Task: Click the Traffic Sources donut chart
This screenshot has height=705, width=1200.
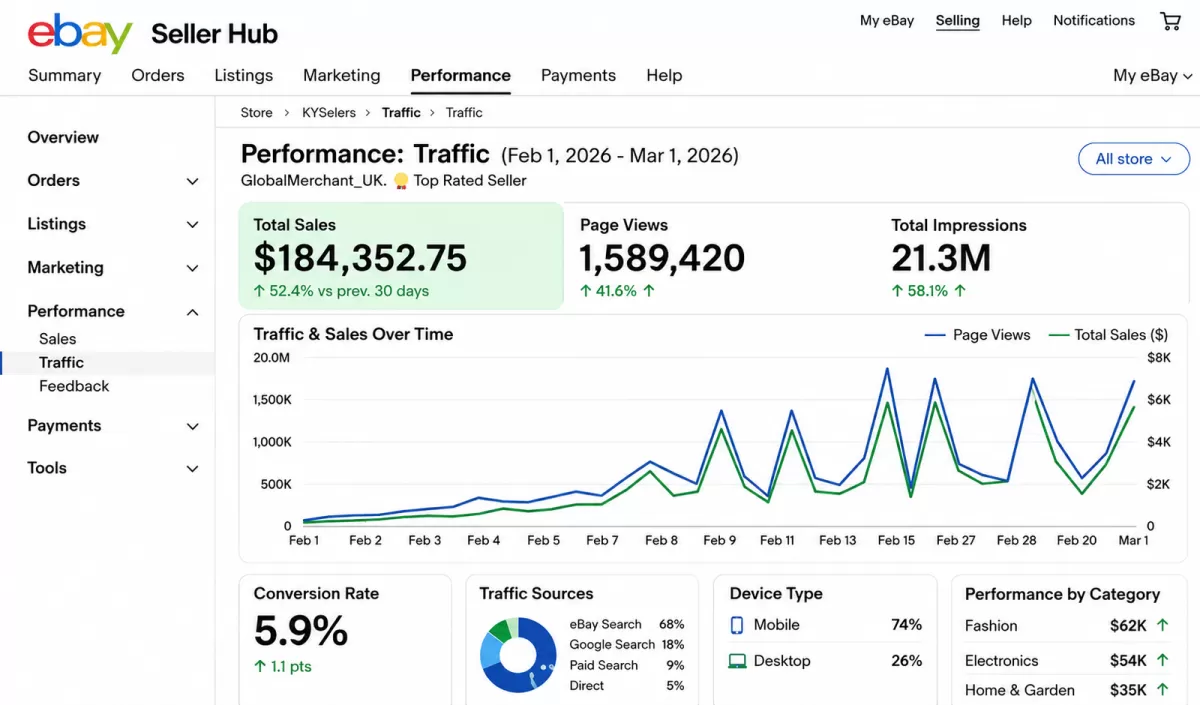Action: coord(518,655)
